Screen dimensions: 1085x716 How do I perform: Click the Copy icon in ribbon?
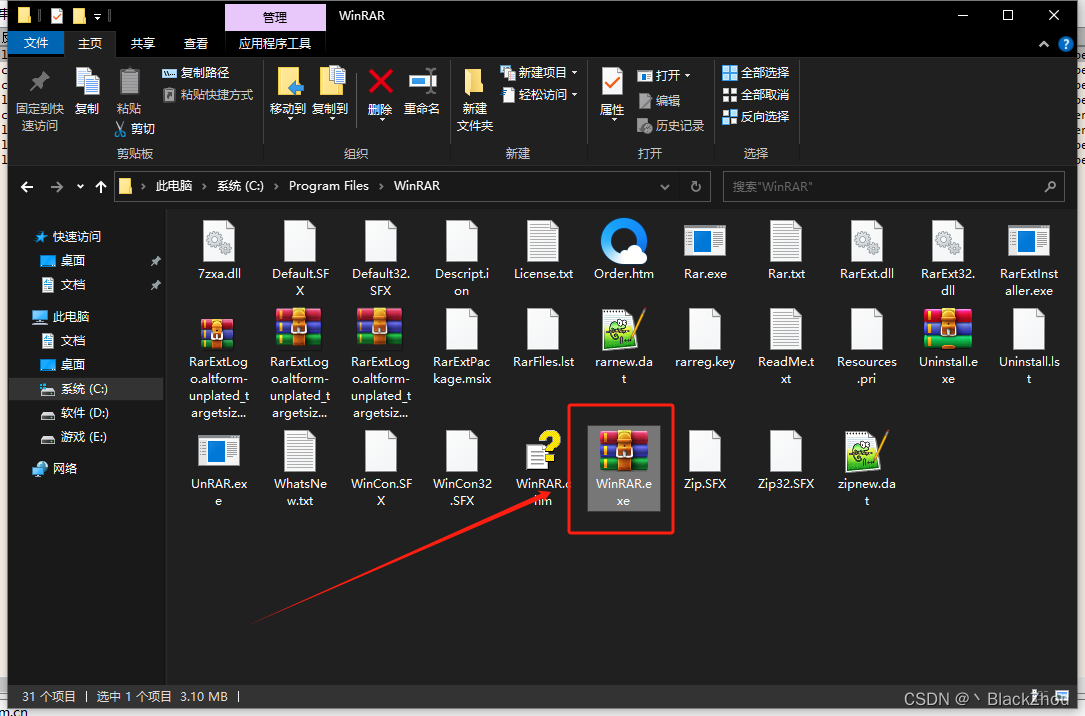click(x=87, y=82)
